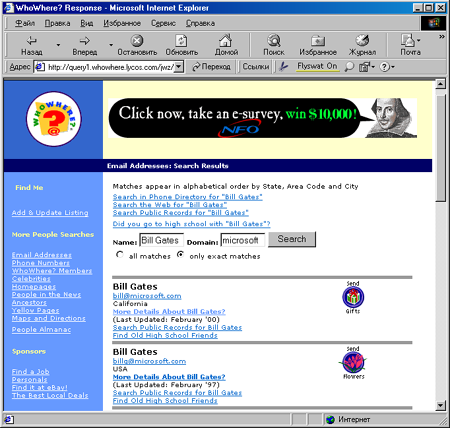Open the home page with Домой

(226, 45)
